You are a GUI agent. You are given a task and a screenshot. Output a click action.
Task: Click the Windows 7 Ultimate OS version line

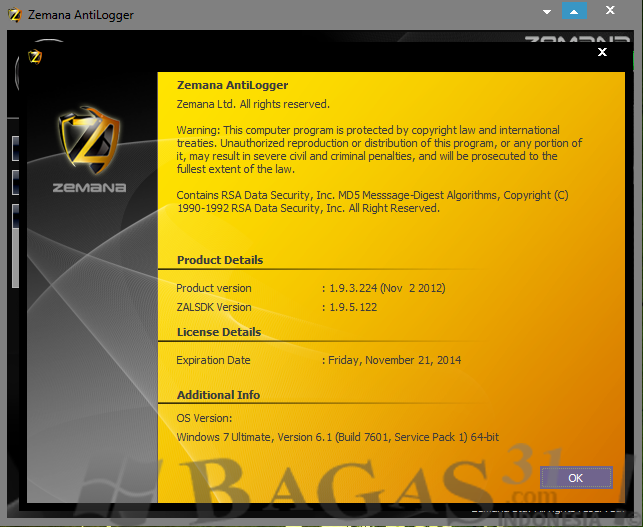(x=337, y=437)
